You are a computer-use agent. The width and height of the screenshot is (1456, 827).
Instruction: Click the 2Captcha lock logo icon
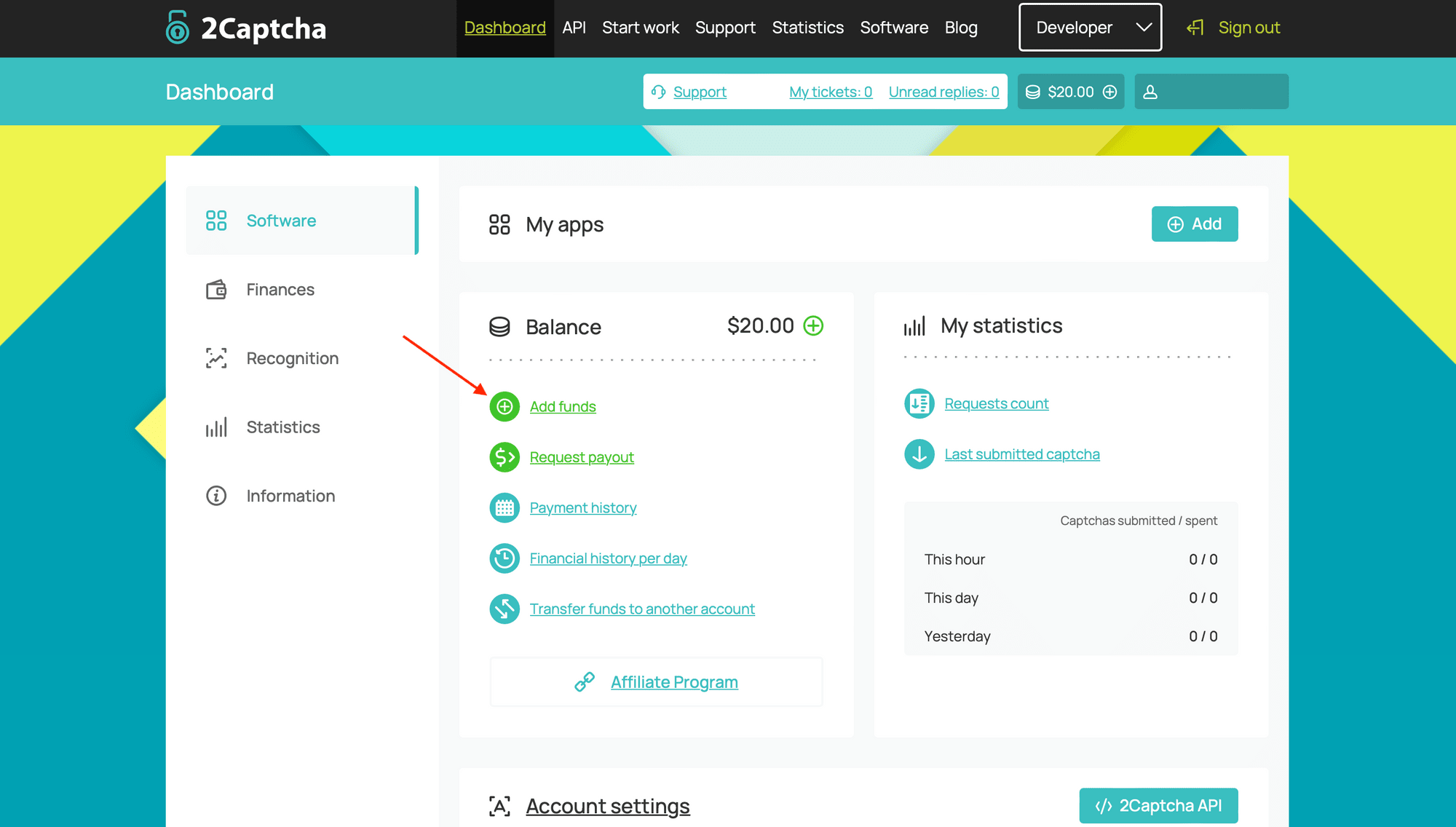point(178,28)
